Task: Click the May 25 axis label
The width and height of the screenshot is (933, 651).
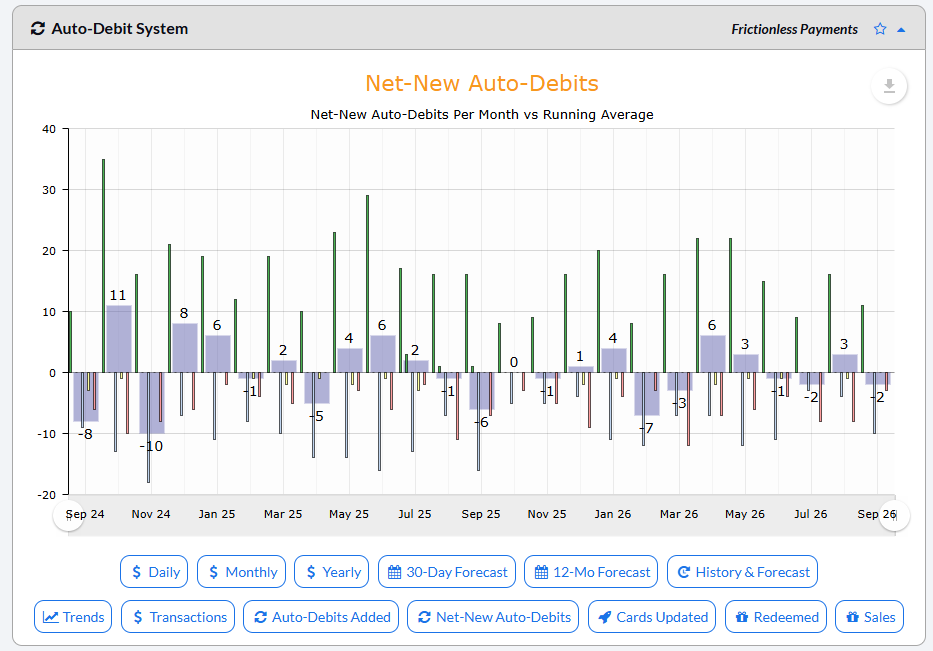Action: click(349, 514)
